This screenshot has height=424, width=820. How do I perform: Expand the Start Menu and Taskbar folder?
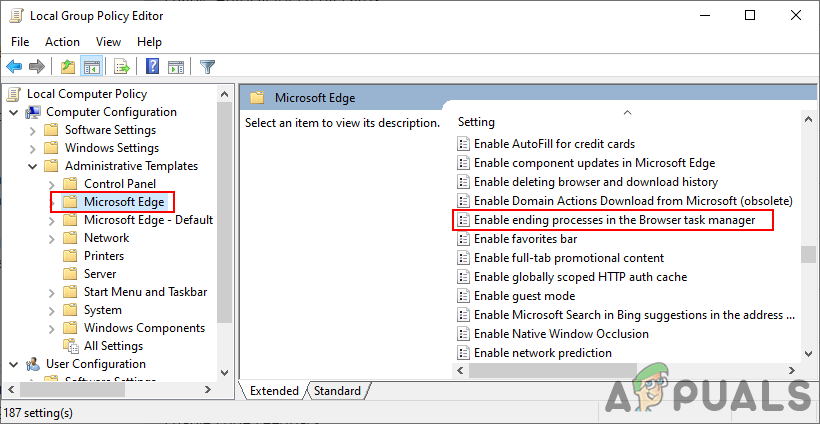pyautogui.click(x=52, y=292)
